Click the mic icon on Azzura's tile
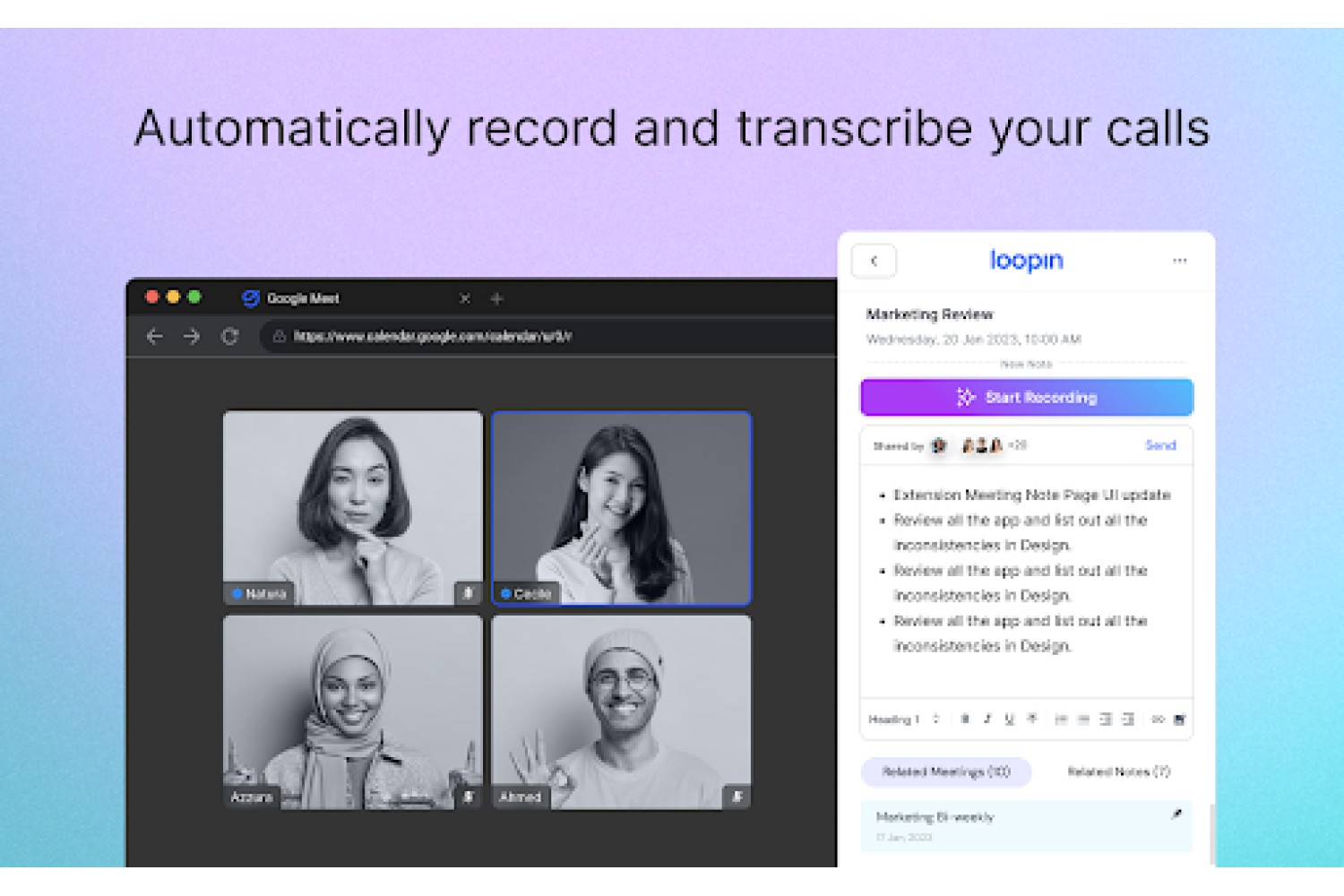Screen dimensions: 1344x896 pyautogui.click(x=468, y=797)
